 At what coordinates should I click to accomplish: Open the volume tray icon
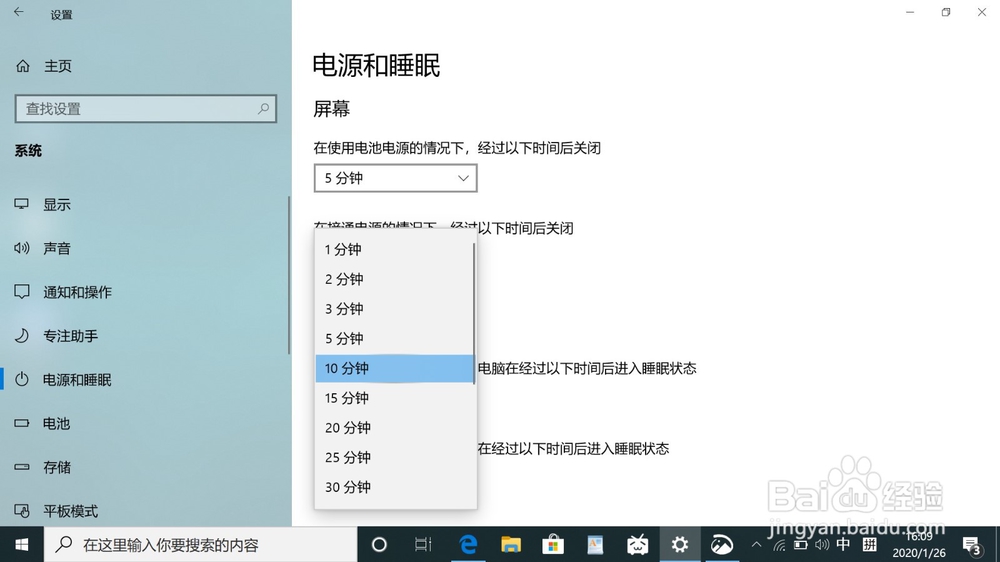(x=822, y=545)
